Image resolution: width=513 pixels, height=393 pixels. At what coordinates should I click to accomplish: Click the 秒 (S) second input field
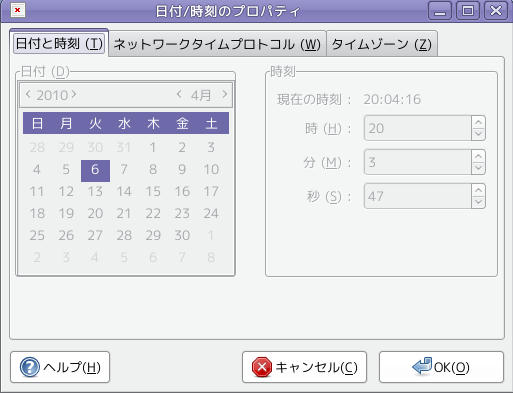(x=418, y=196)
